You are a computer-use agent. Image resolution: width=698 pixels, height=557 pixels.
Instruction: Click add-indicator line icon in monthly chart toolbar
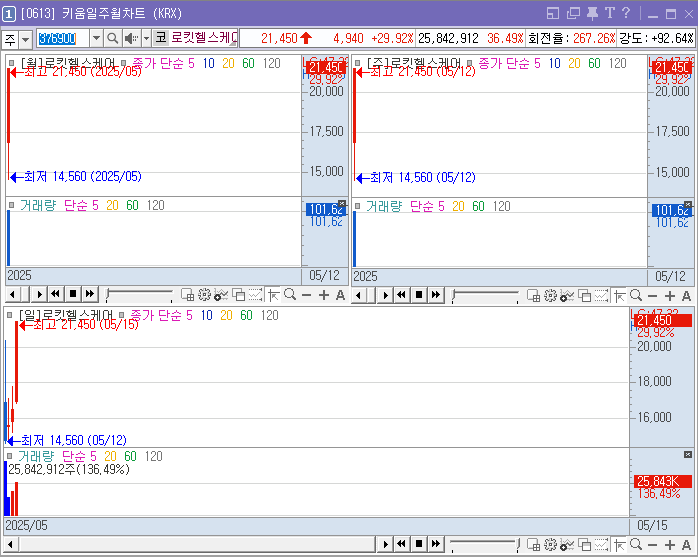(x=221, y=295)
